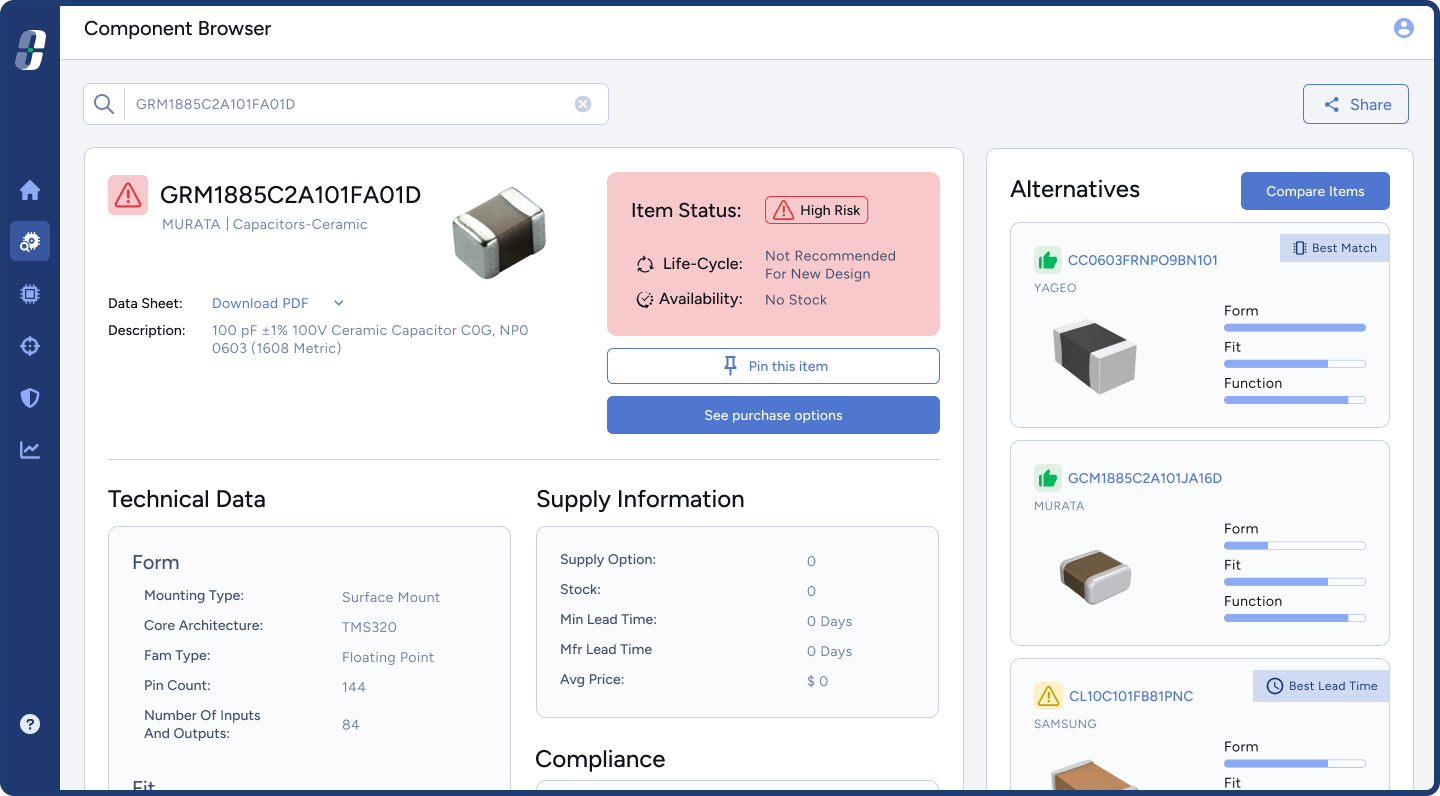Click the Alternatives panel heading
This screenshot has height=796, width=1440.
[x=1075, y=189]
